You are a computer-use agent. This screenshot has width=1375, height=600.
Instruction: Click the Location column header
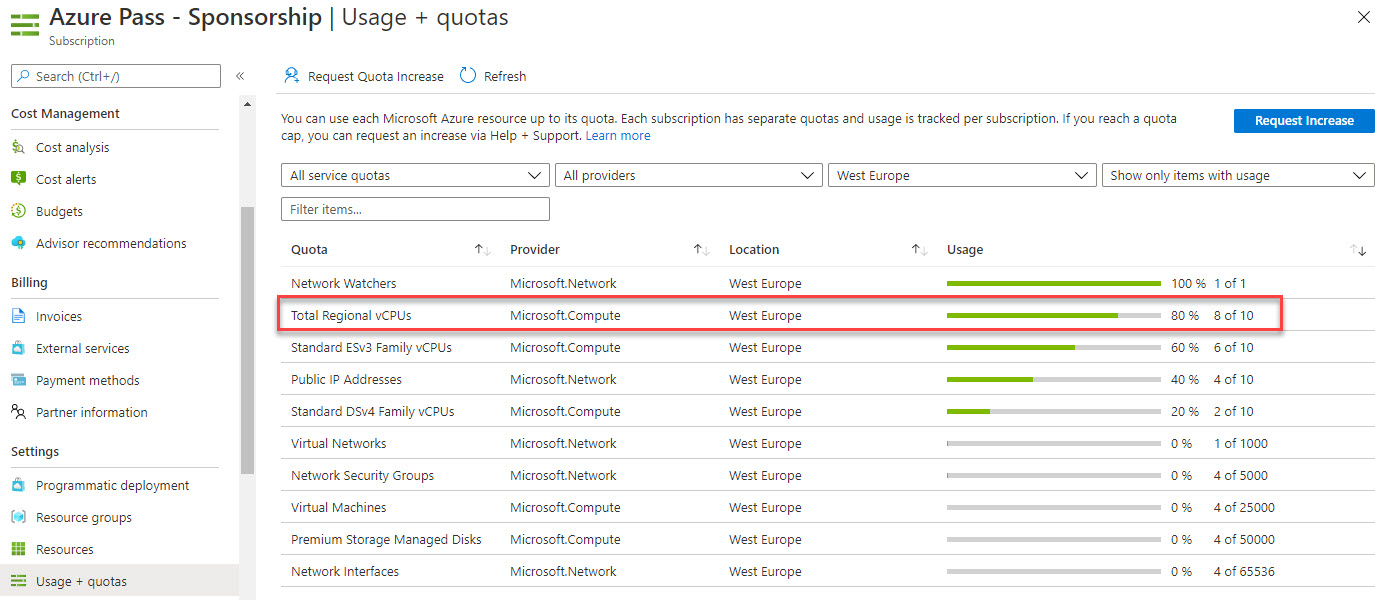754,250
